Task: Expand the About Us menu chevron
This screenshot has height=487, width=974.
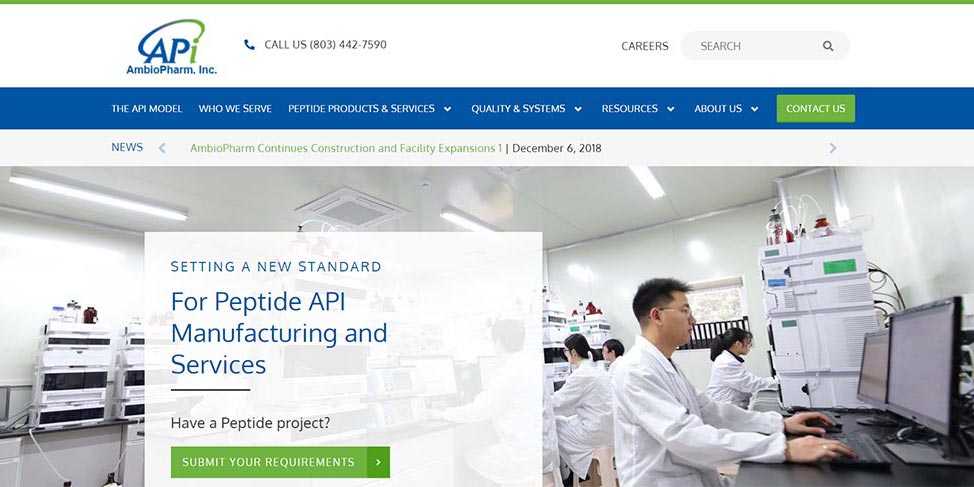Action: (754, 109)
